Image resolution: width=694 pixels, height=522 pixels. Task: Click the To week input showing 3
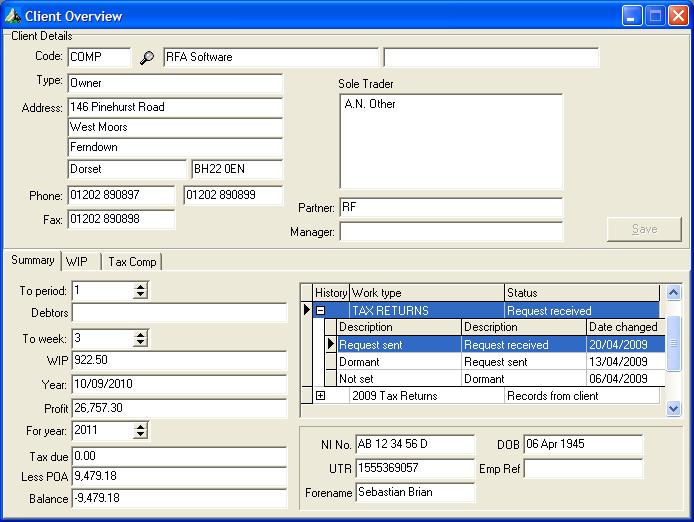pyautogui.click(x=103, y=338)
